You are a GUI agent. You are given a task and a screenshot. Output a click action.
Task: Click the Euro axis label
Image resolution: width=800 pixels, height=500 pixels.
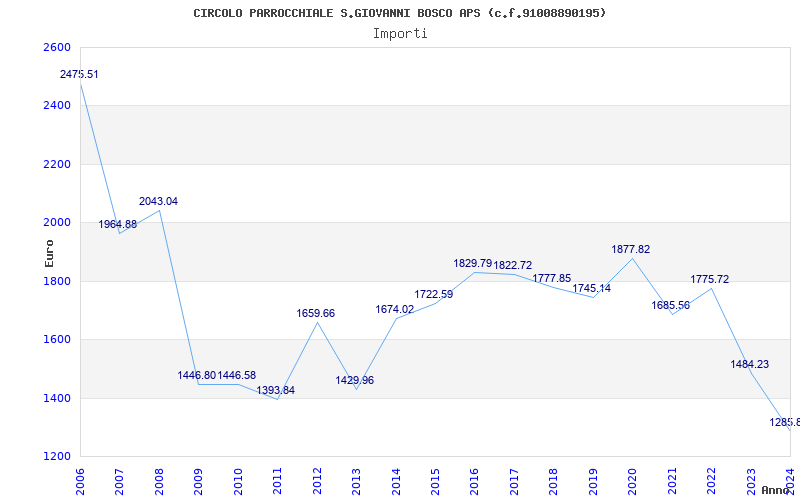coord(49,254)
